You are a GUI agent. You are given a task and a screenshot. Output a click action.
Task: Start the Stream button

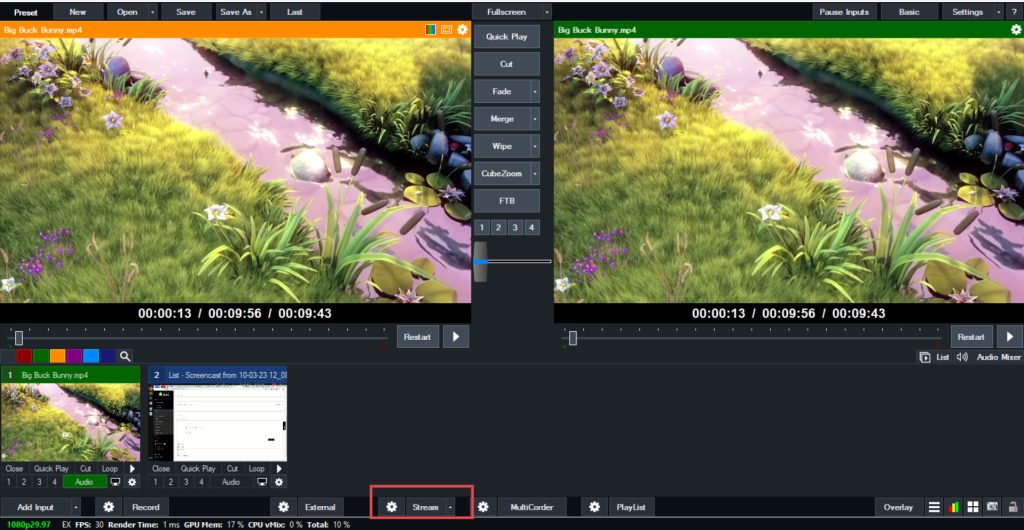click(x=425, y=507)
